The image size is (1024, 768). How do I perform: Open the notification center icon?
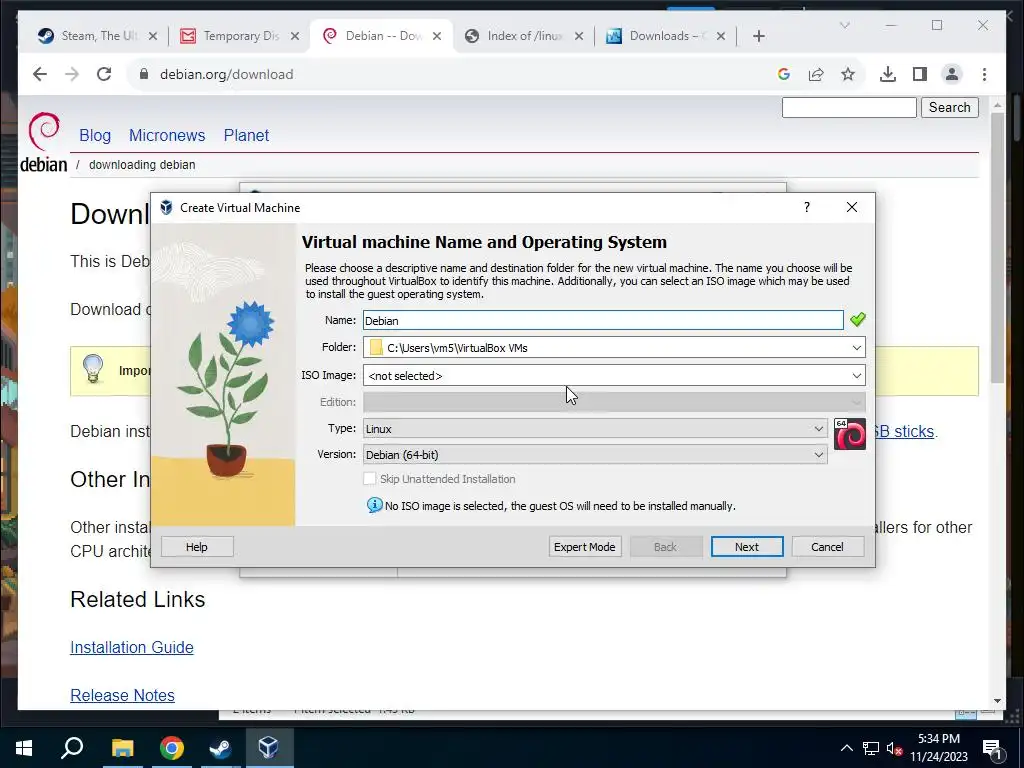[992, 750]
